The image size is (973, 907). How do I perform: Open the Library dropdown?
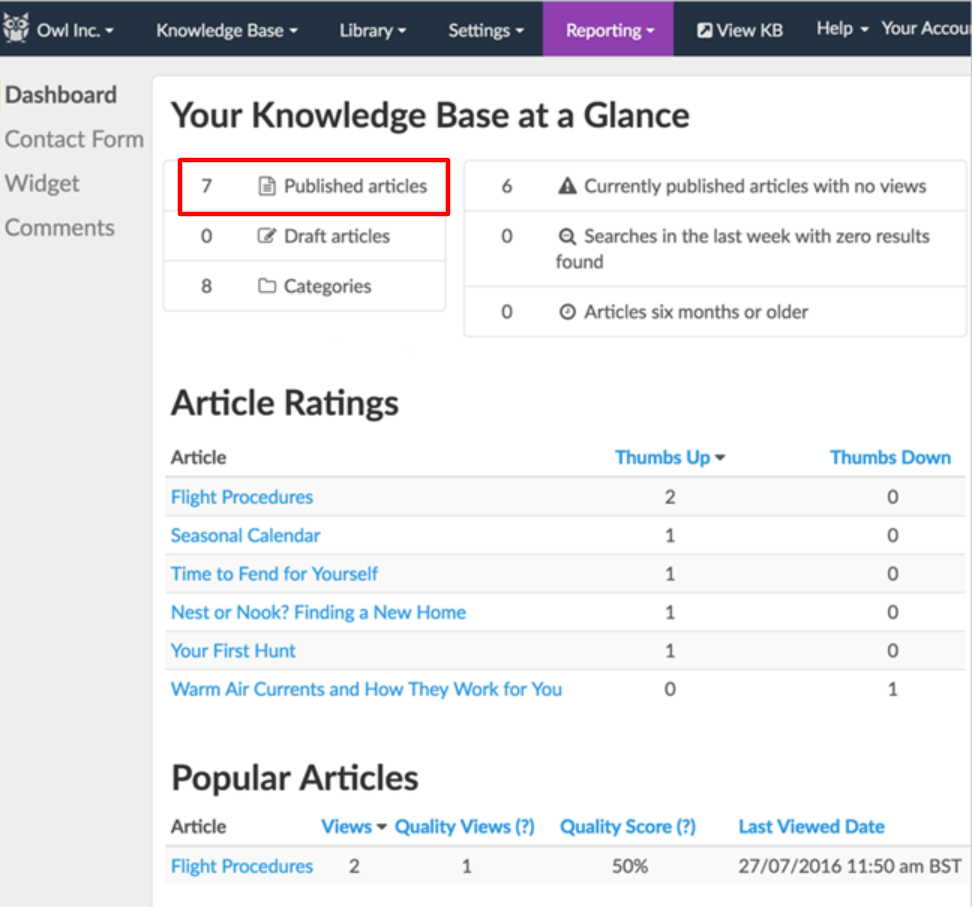(x=371, y=30)
